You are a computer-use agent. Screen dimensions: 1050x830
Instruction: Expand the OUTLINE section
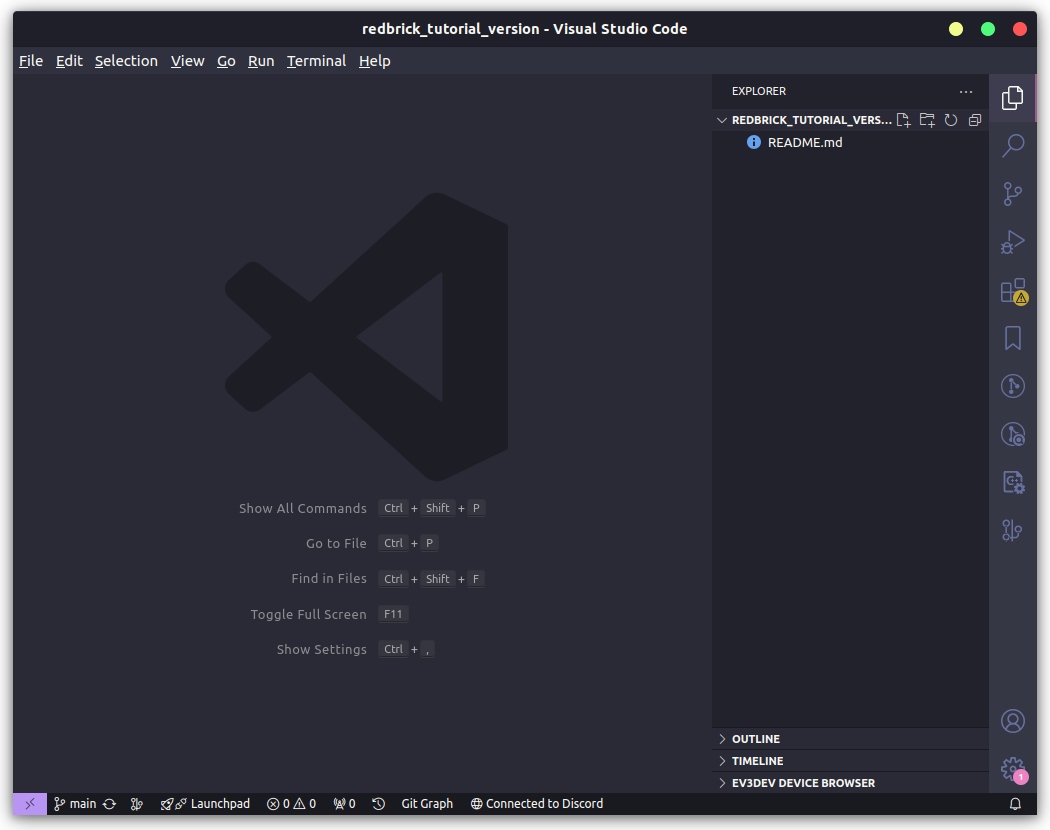(850, 739)
